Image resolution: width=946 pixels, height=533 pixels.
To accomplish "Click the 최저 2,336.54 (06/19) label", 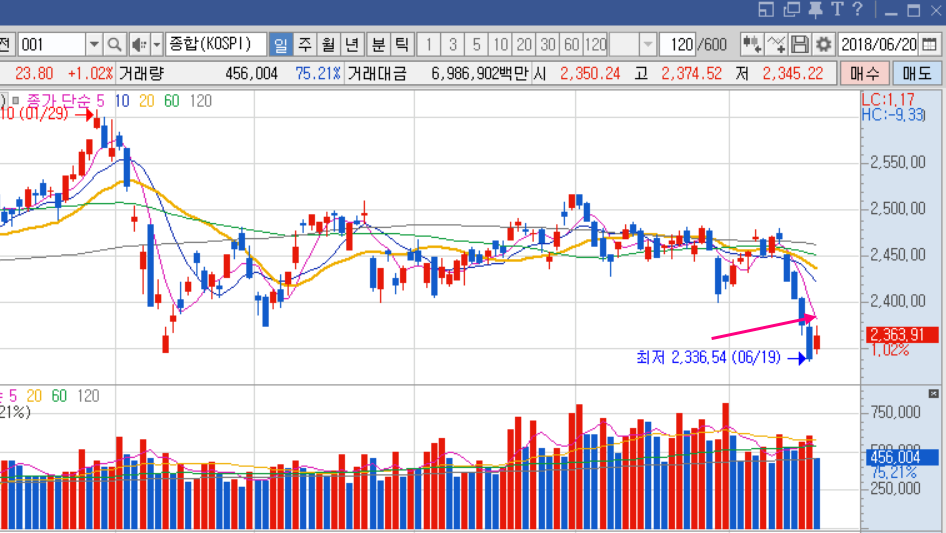I will [708, 357].
